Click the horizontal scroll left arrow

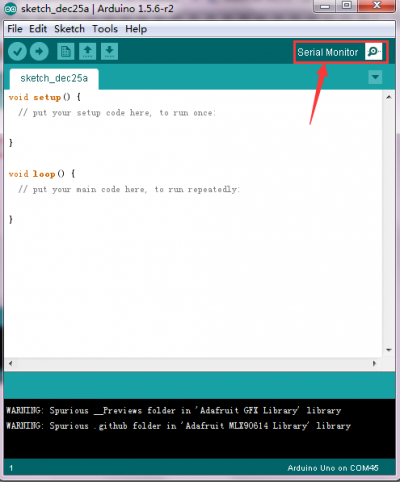click(10, 363)
